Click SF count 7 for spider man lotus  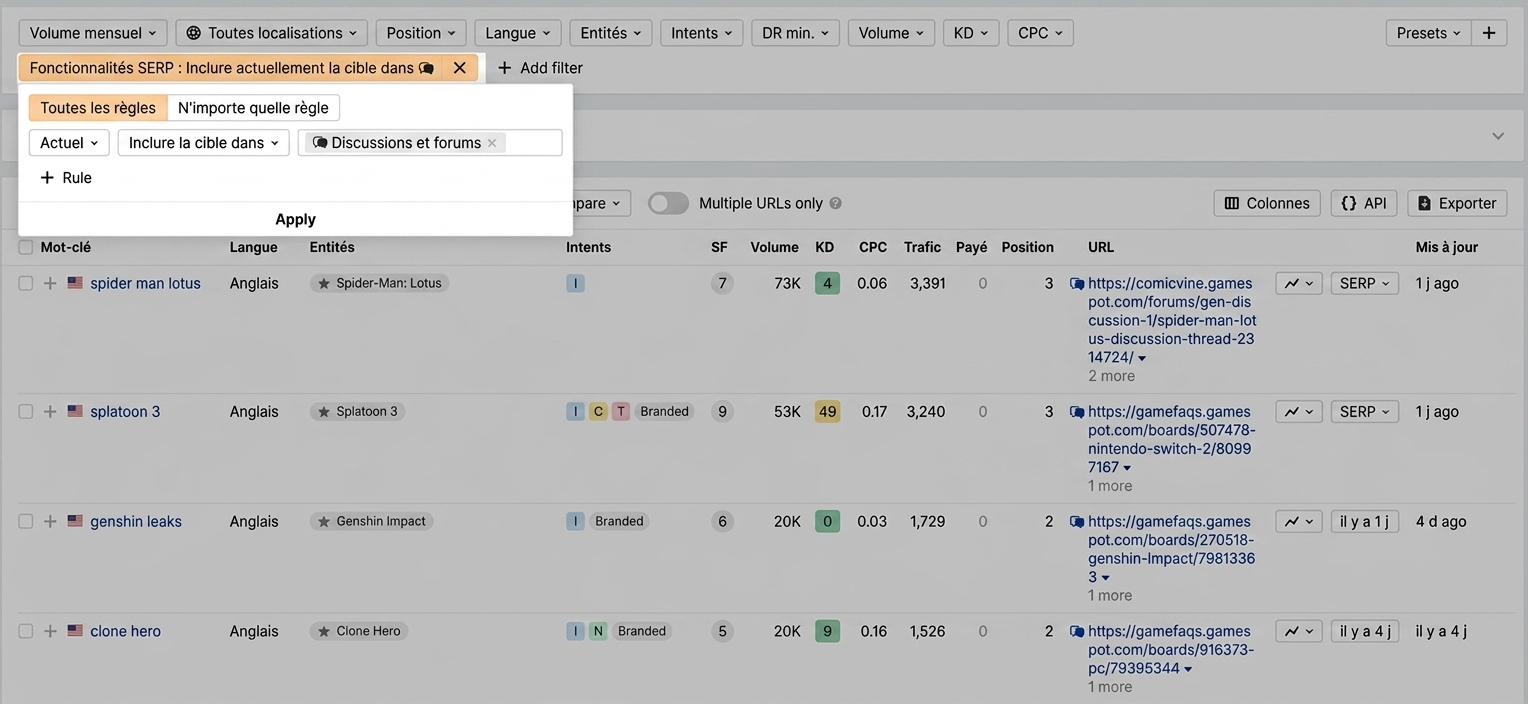tap(722, 284)
